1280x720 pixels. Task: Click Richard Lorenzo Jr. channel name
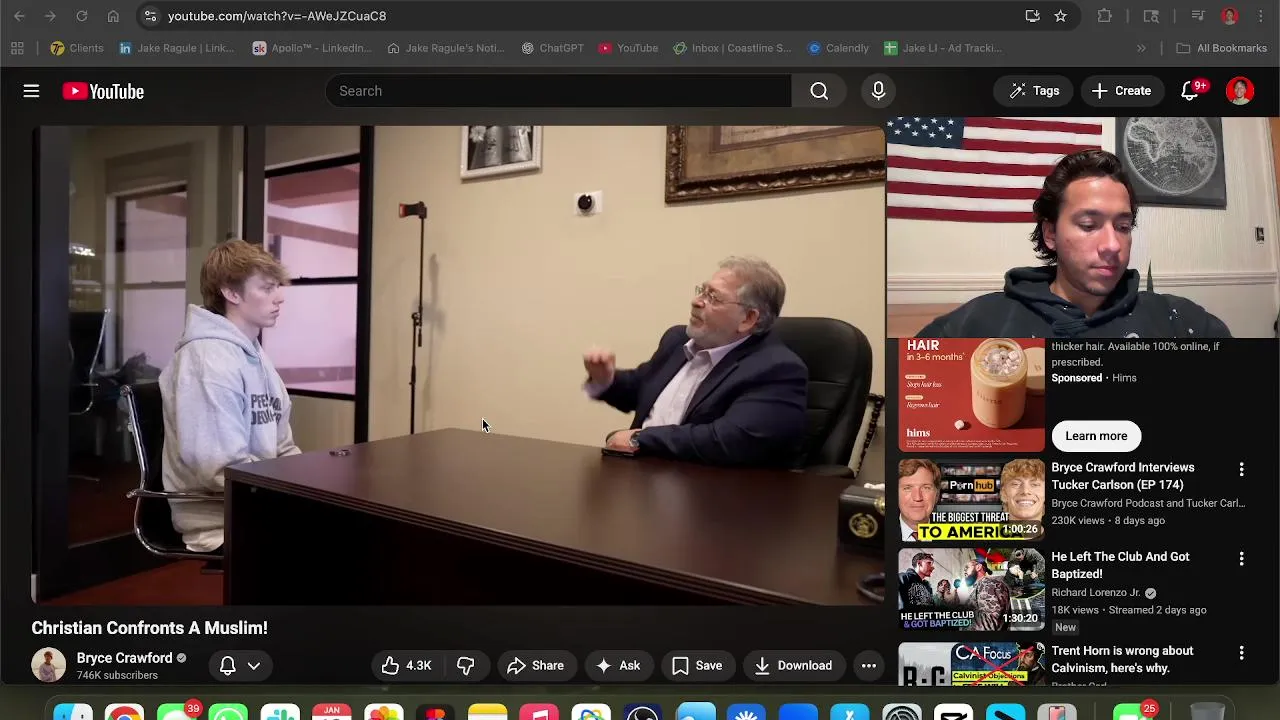(1095, 593)
